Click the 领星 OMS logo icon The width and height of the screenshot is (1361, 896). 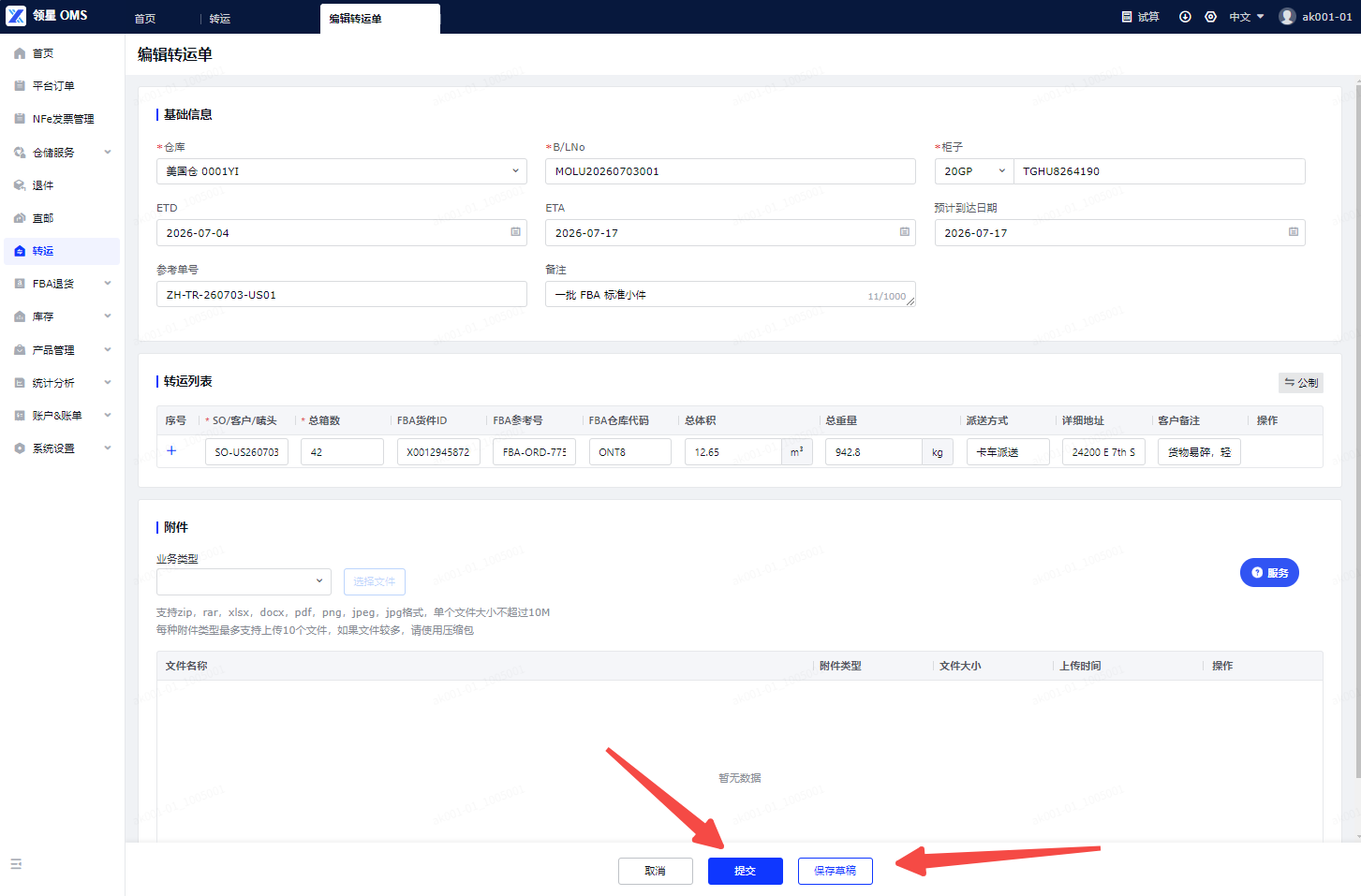(x=16, y=15)
